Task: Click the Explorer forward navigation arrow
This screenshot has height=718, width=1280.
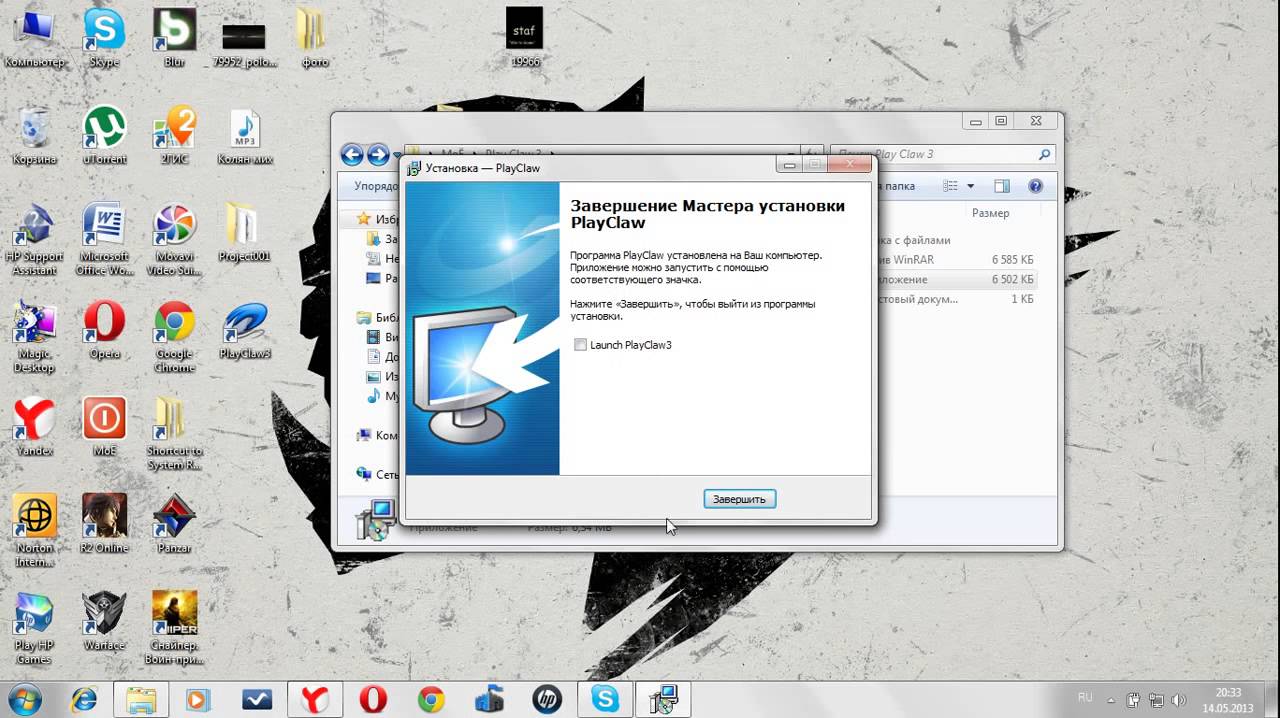Action: 378,154
